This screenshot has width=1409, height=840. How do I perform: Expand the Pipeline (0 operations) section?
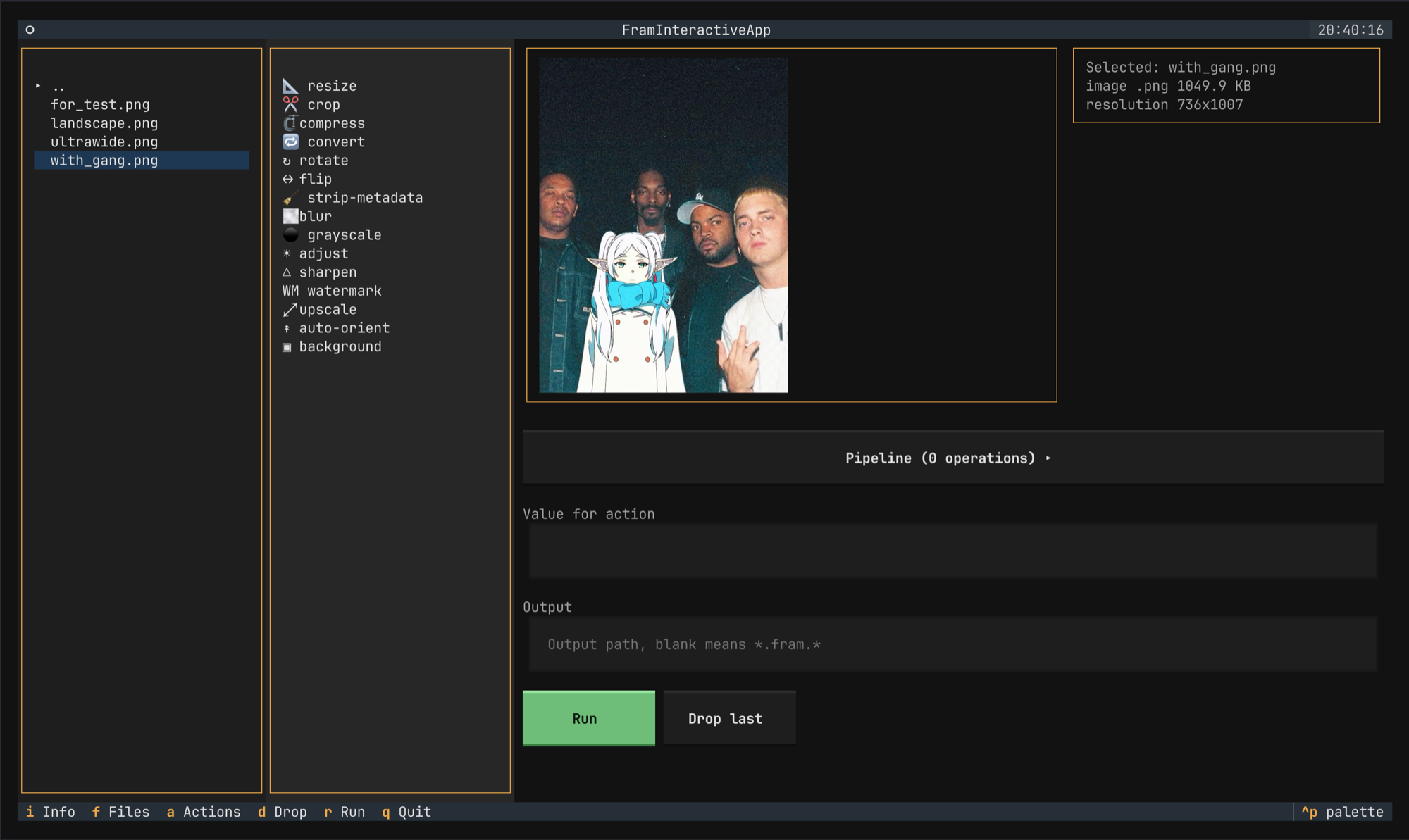pos(953,458)
